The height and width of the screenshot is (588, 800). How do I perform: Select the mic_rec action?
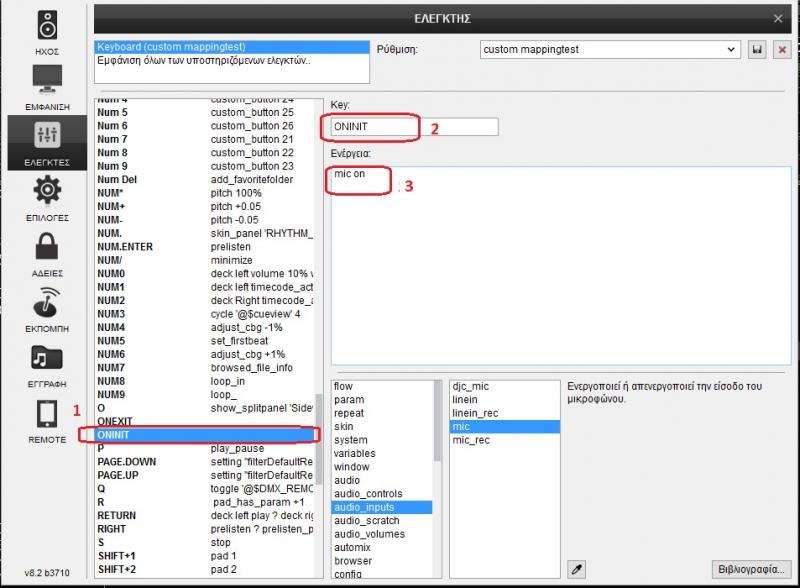click(471, 440)
